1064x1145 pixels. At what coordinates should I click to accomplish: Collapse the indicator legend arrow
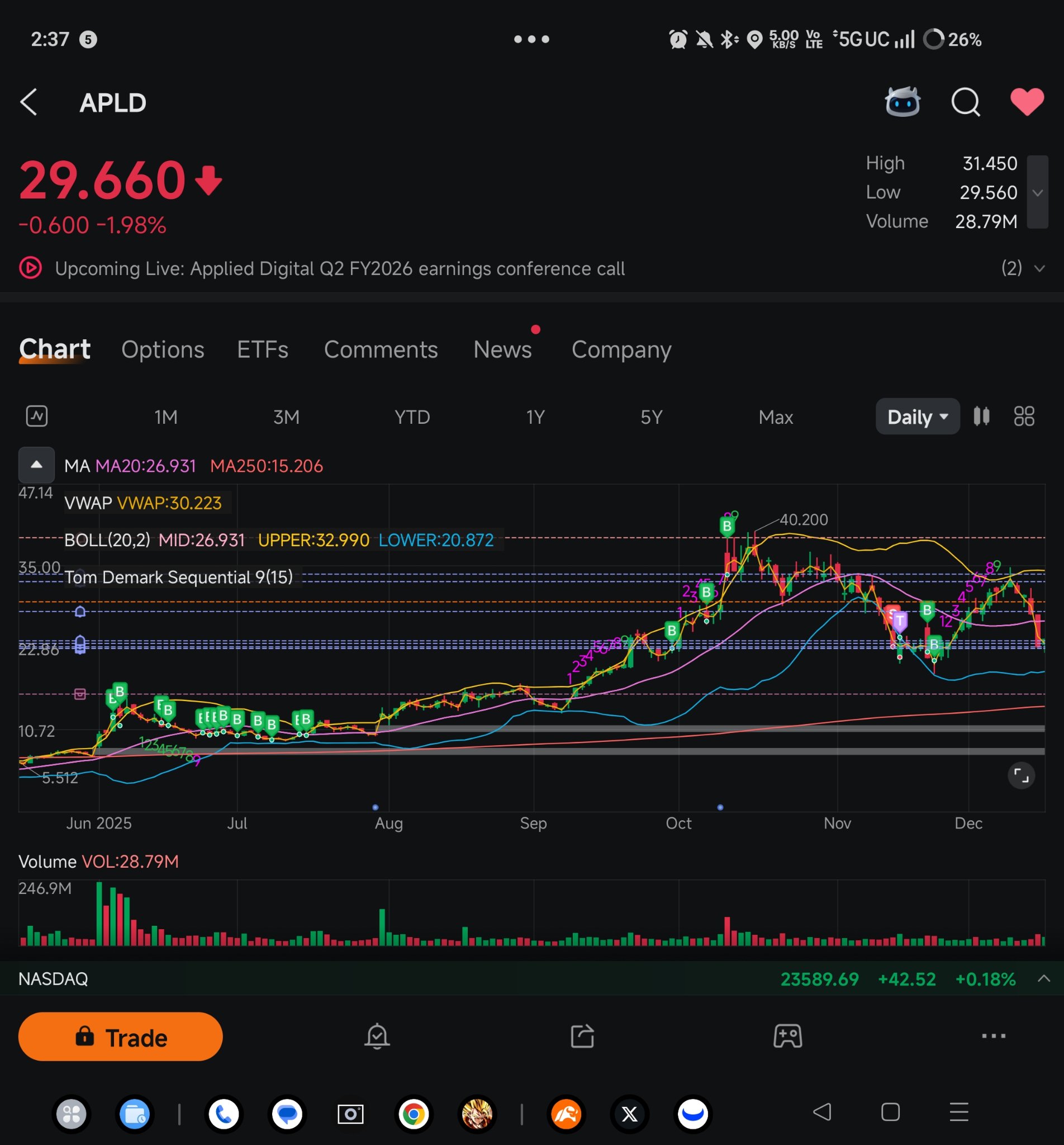(x=36, y=465)
